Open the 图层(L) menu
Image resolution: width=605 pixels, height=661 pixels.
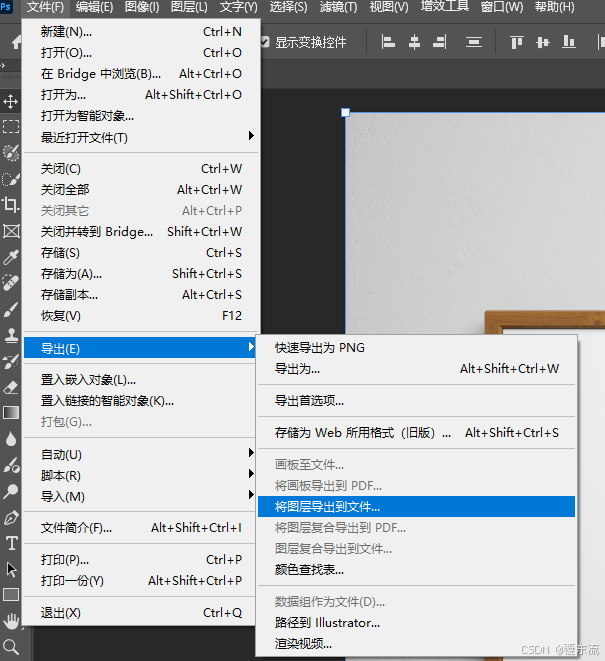tap(189, 7)
